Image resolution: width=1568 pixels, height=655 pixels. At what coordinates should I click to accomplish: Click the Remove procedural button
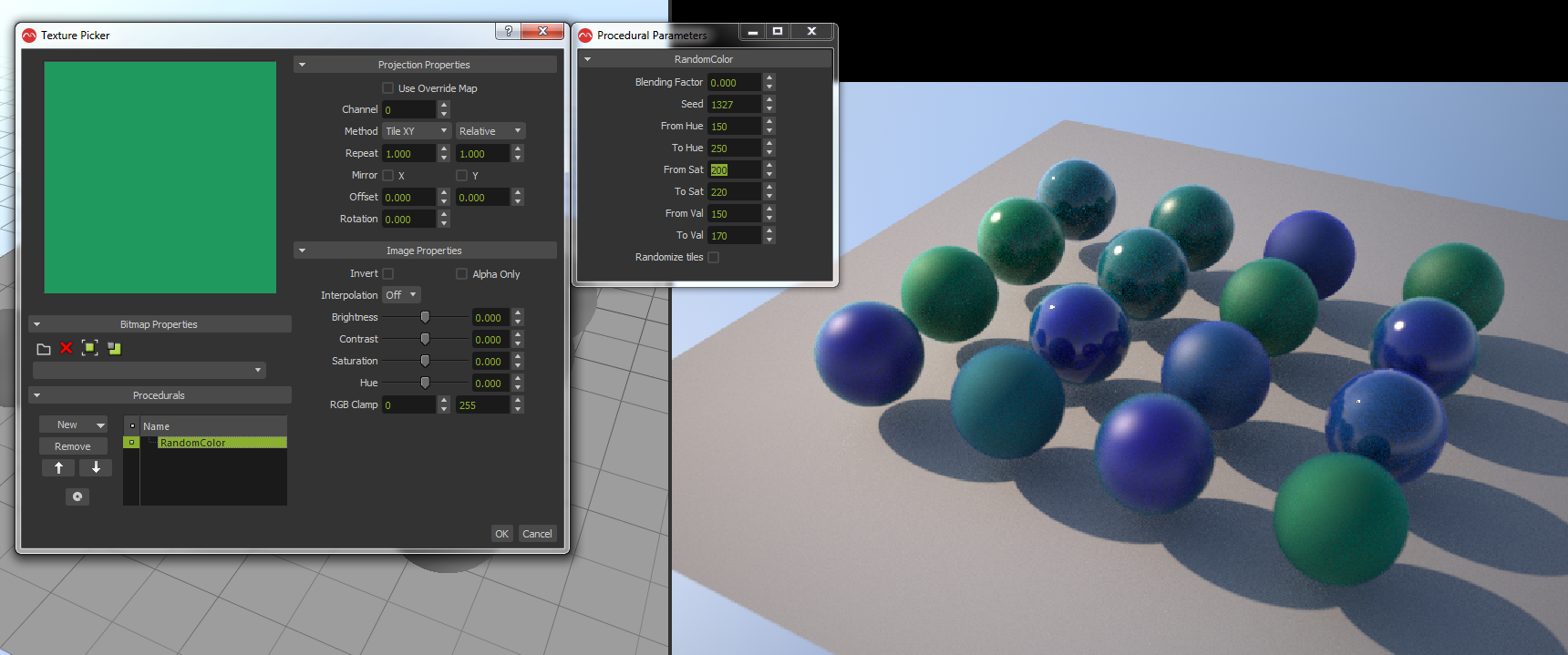click(x=73, y=446)
